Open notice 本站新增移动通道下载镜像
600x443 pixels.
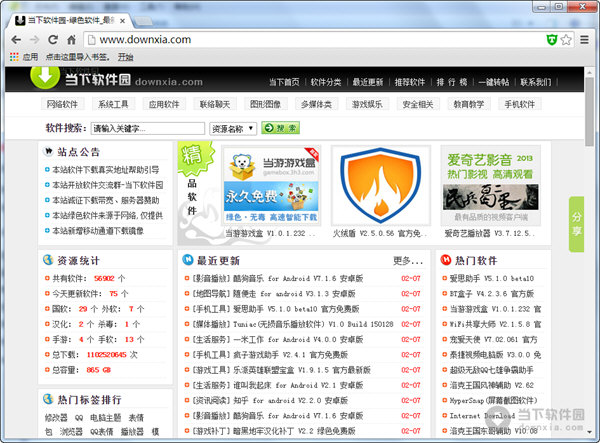pos(98,231)
